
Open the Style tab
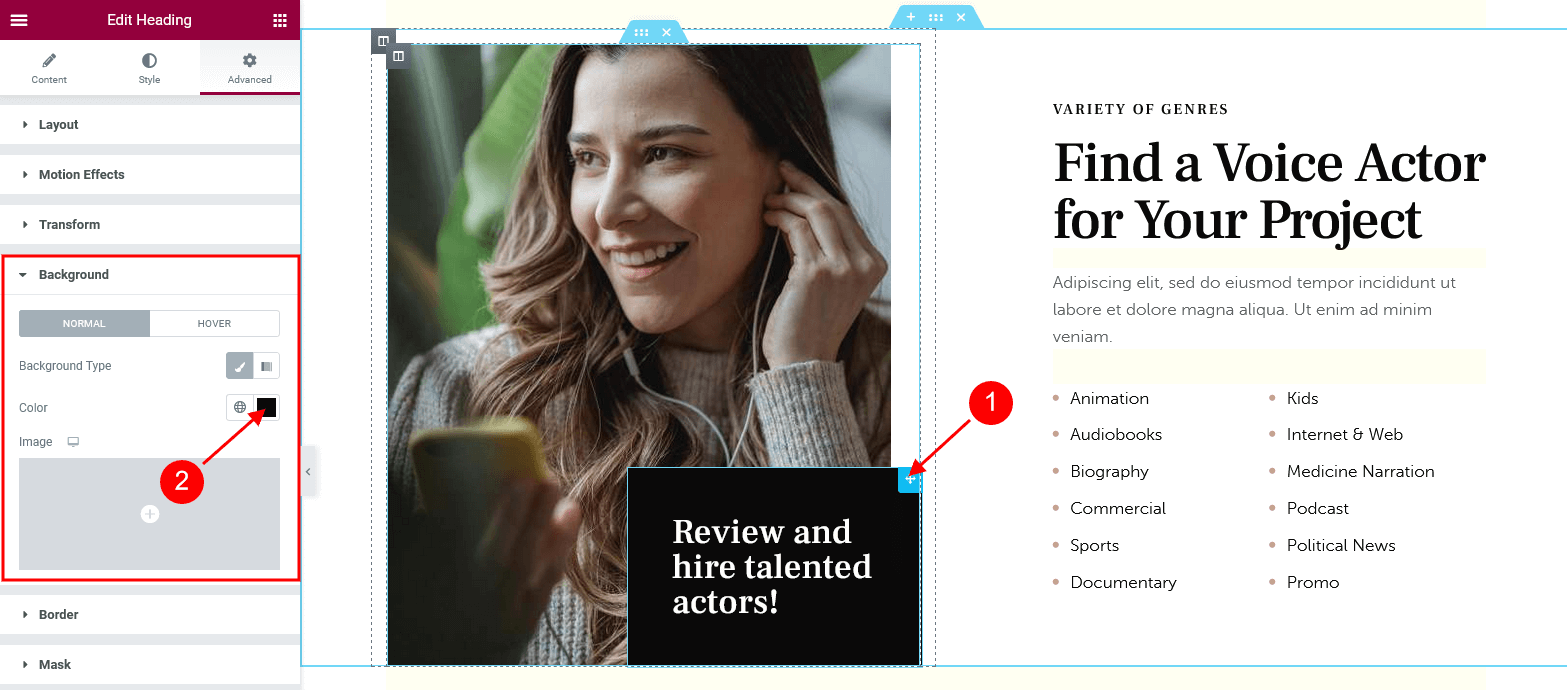[x=149, y=68]
